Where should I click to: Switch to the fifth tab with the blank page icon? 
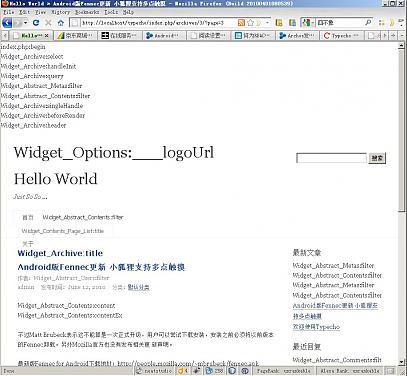point(209,35)
